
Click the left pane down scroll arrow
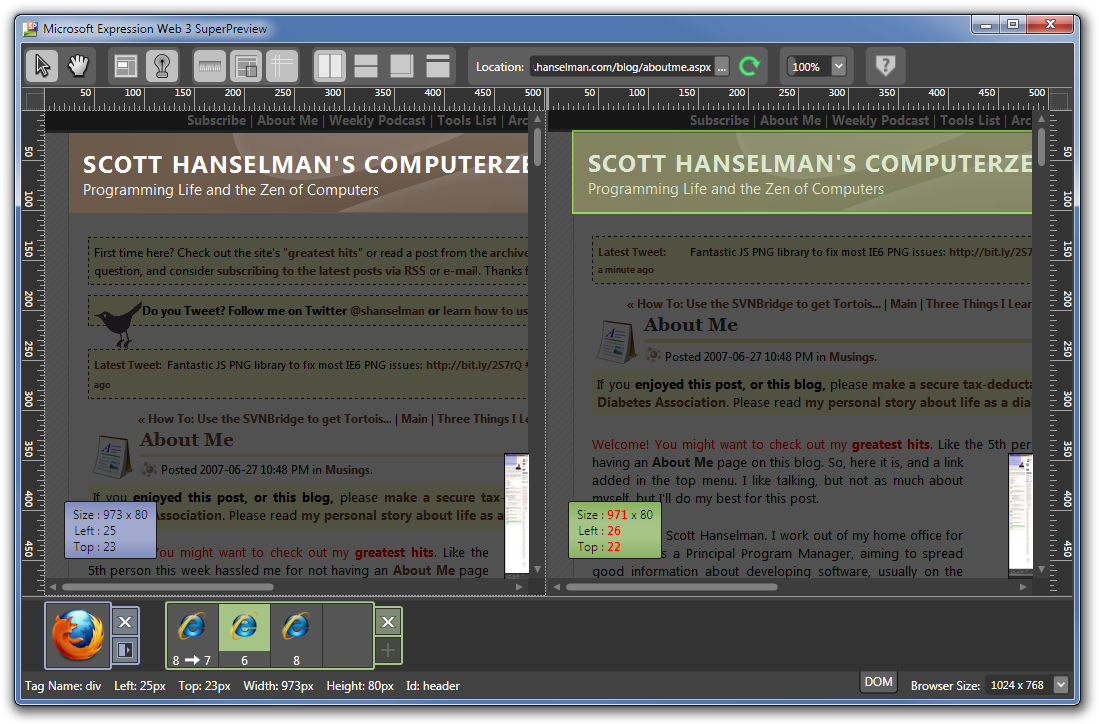tap(538, 569)
